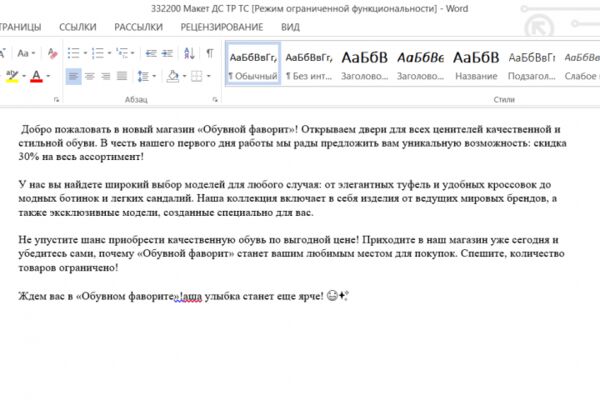Viewport: 600px width, 400px height.
Task: Apply the Название title style
Action: (x=476, y=64)
